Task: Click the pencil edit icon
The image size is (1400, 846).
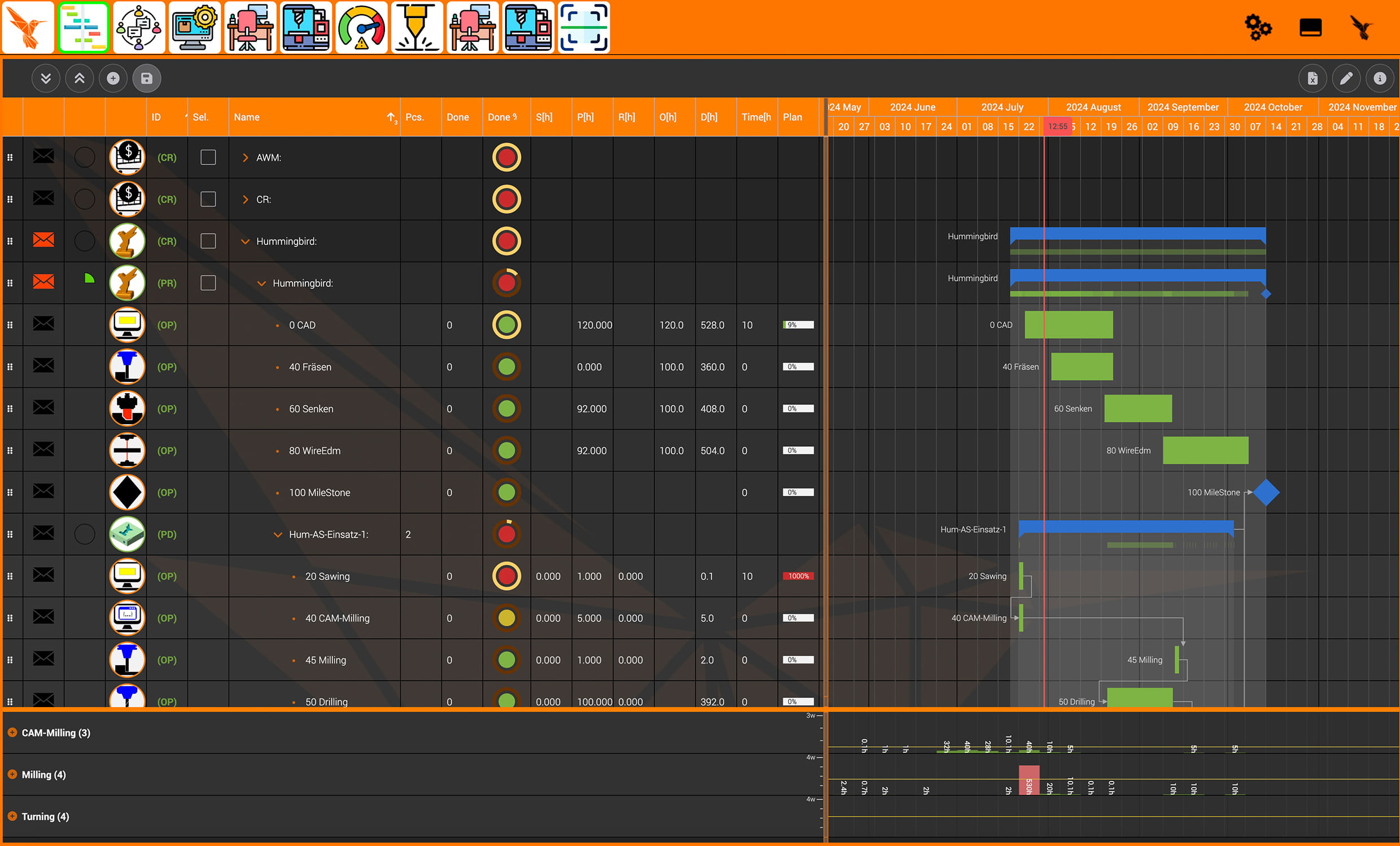Action: (1346, 79)
